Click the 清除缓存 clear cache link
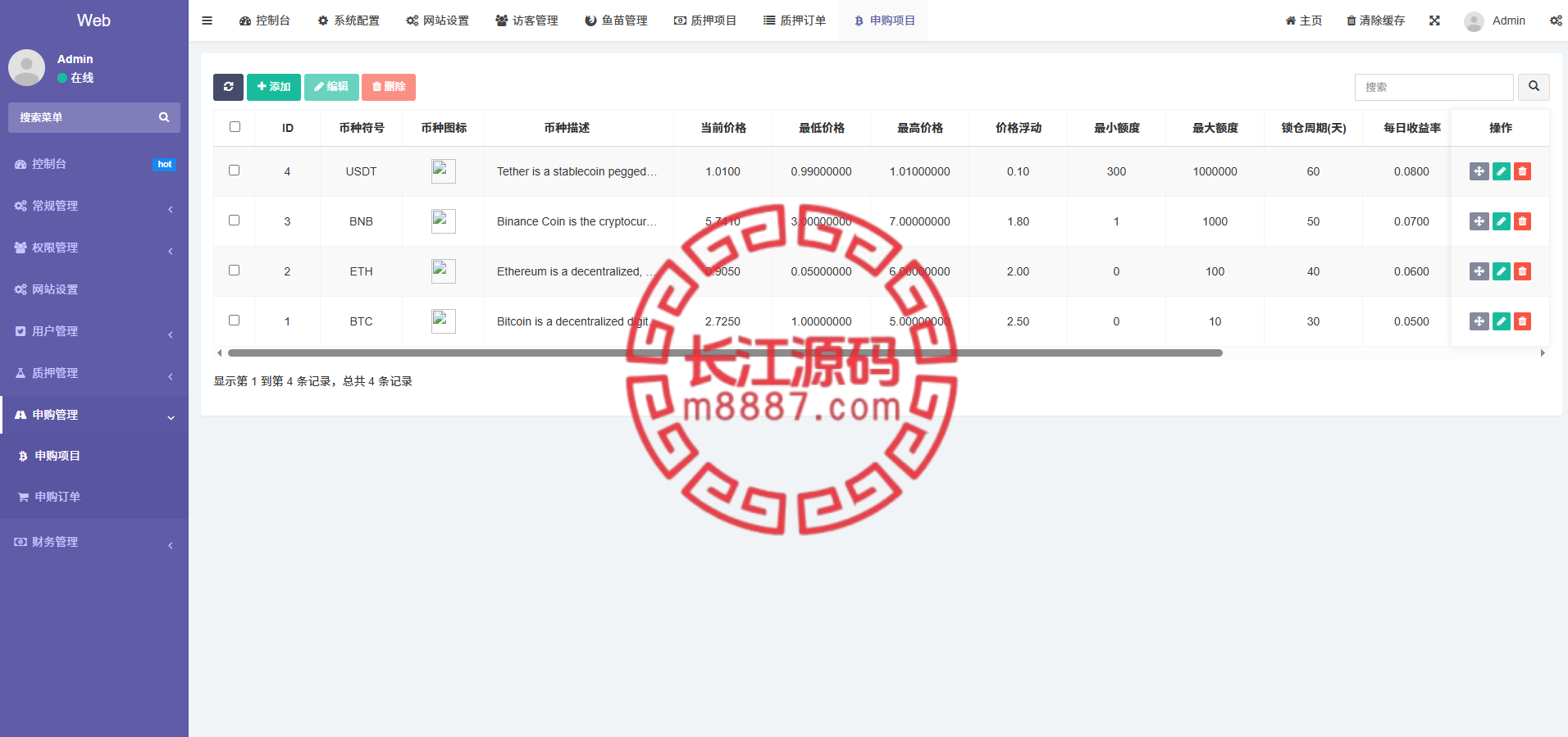Viewport: 1568px width, 737px height. (1375, 20)
